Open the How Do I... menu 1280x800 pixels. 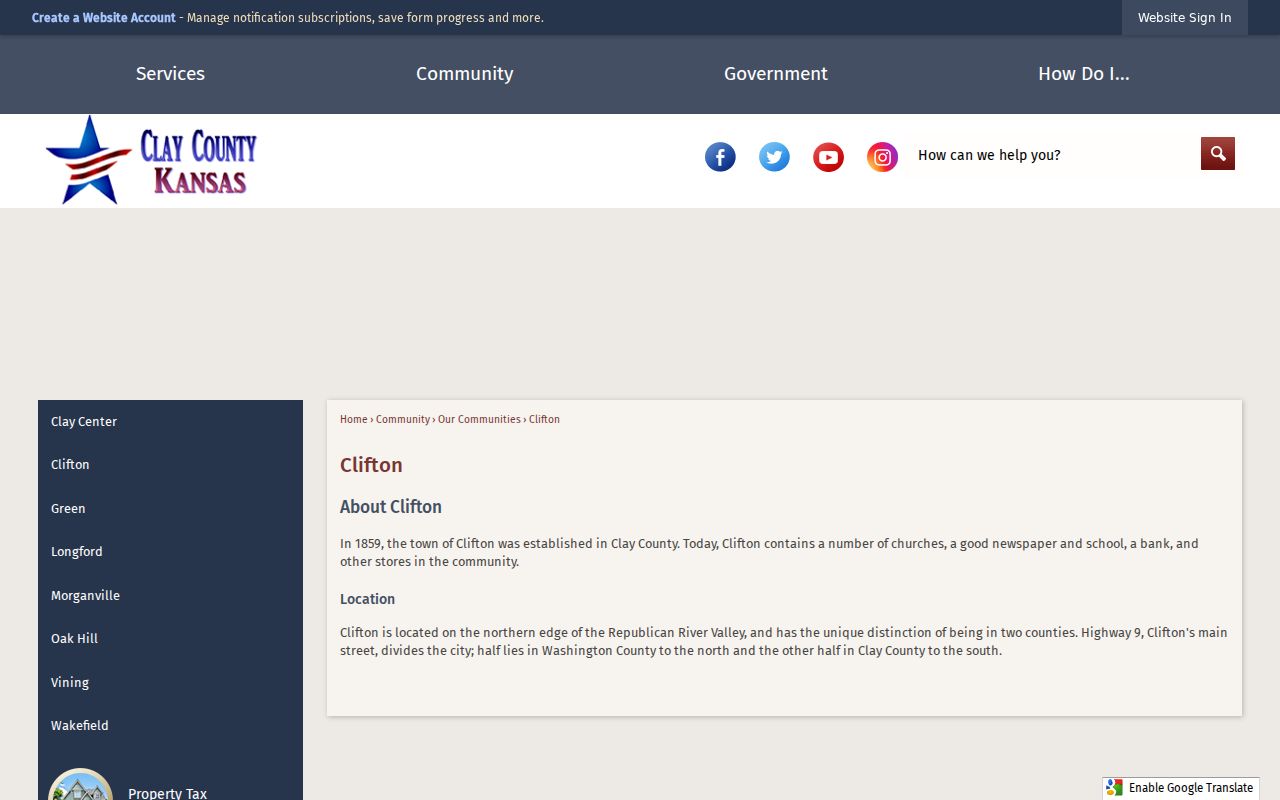coord(1084,74)
